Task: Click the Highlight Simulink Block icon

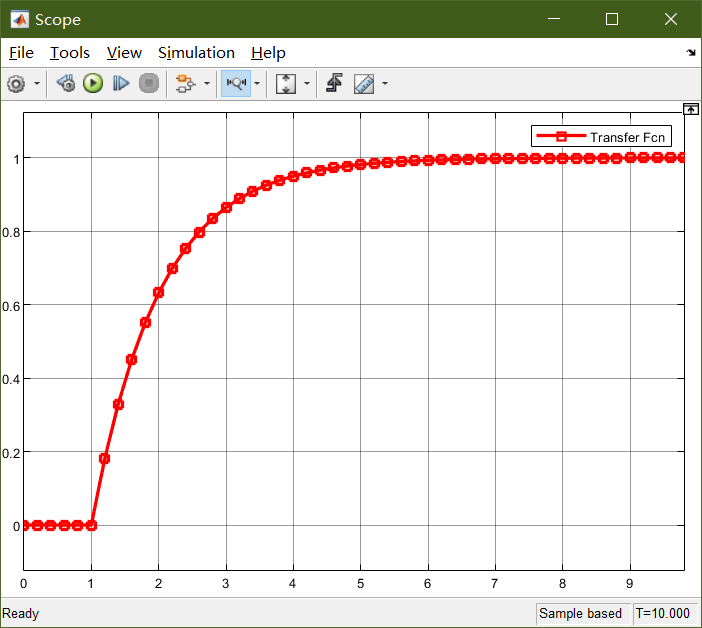Action: point(184,84)
